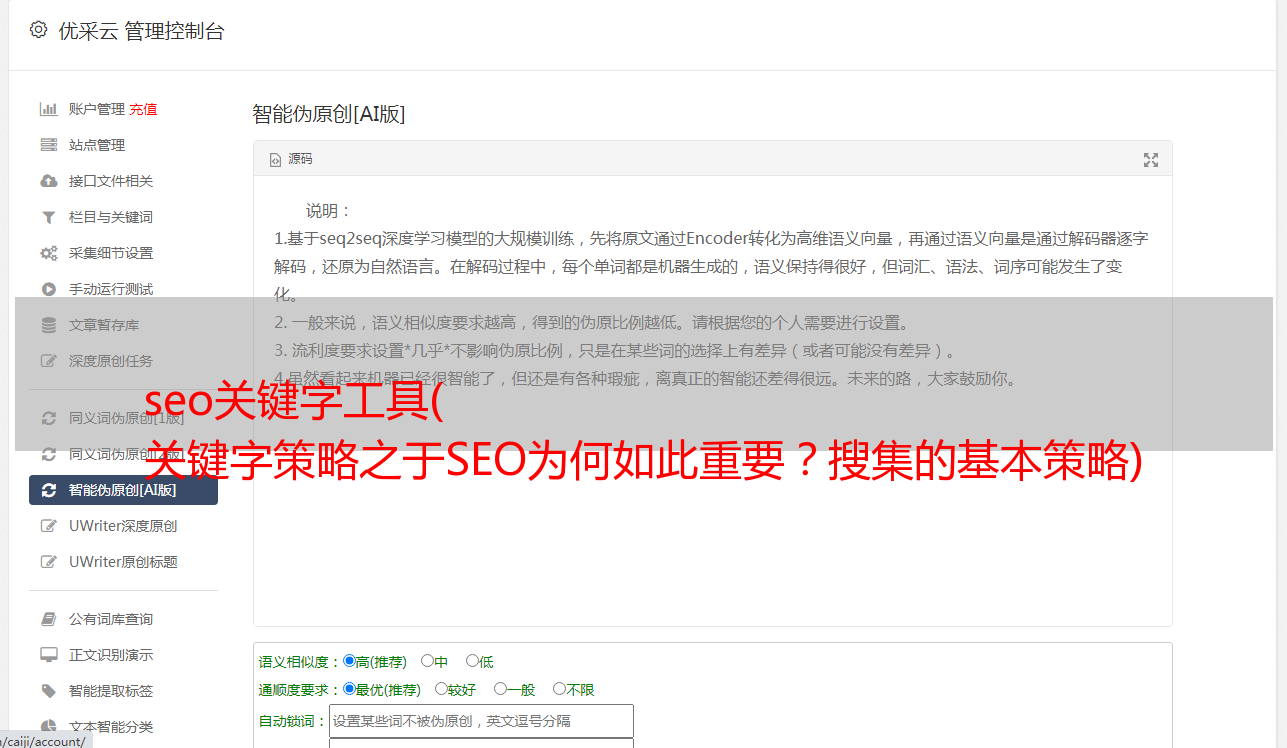Screen dimensions: 1287x748
Task: Open the active 智能伪原创[AI版] menu item
Action: point(124,490)
